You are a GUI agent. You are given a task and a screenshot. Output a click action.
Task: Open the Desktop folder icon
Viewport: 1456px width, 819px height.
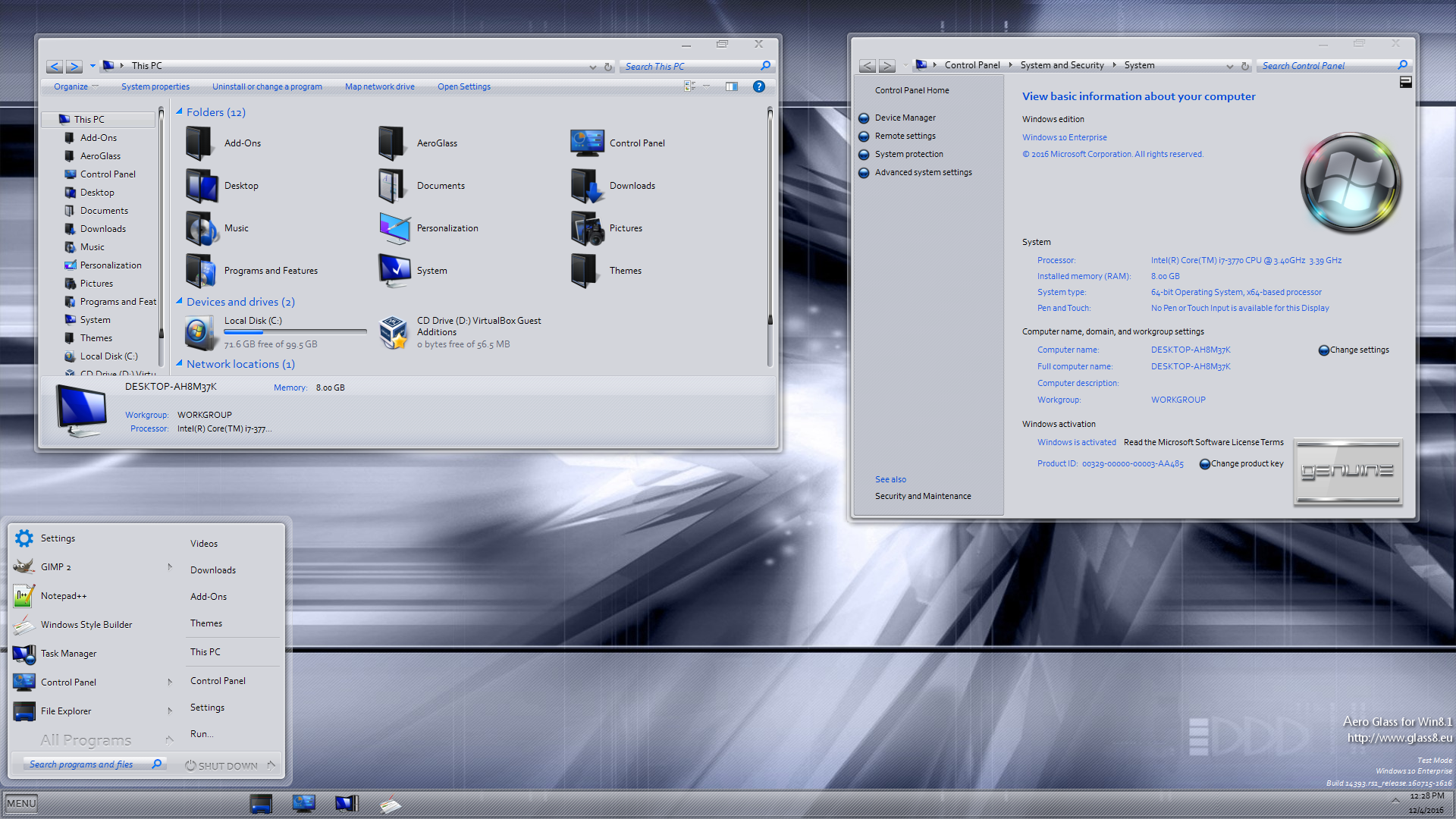pyautogui.click(x=202, y=186)
